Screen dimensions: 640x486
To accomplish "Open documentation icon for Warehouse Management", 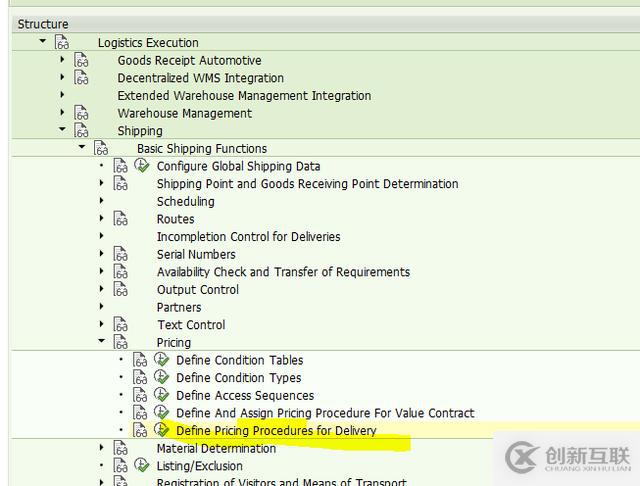I will pyautogui.click(x=81, y=114).
